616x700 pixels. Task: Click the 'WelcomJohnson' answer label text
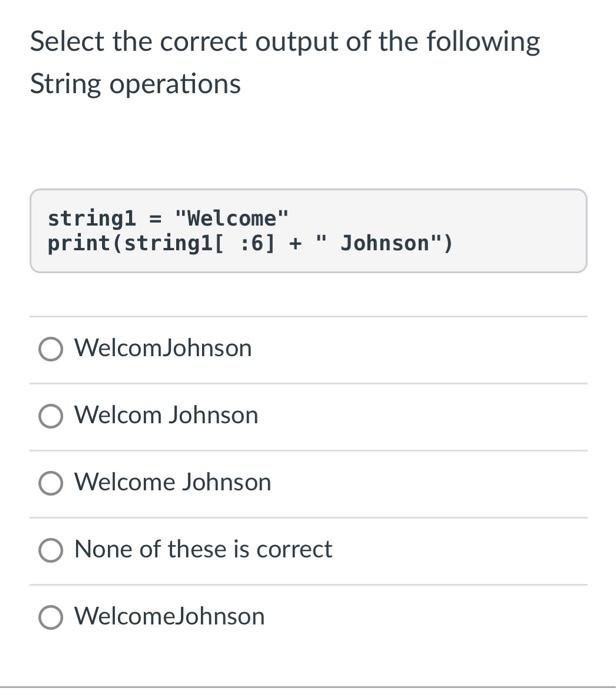pyautogui.click(x=163, y=348)
